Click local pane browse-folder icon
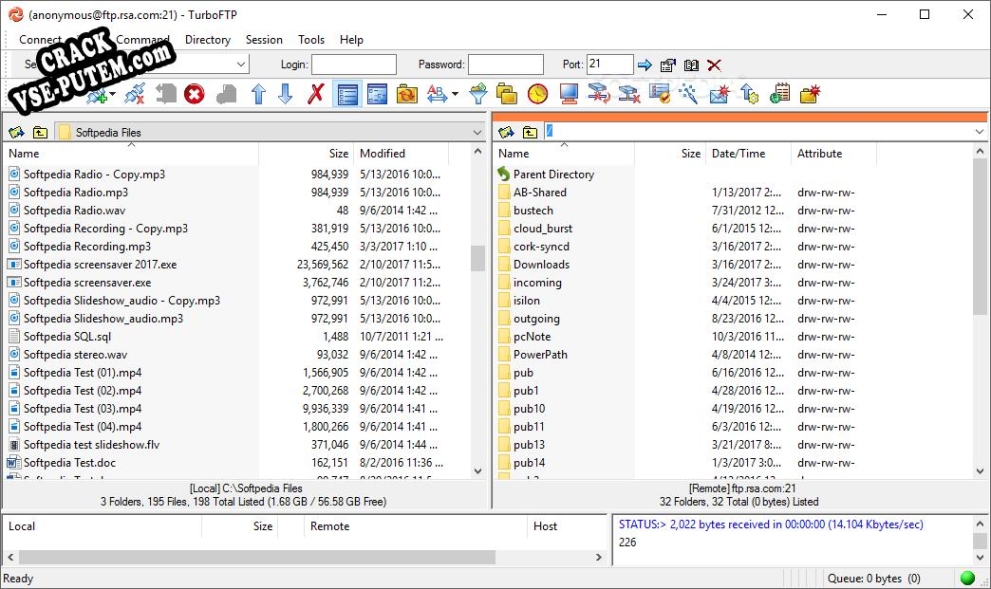Screen dimensions: 991x589 [16, 132]
